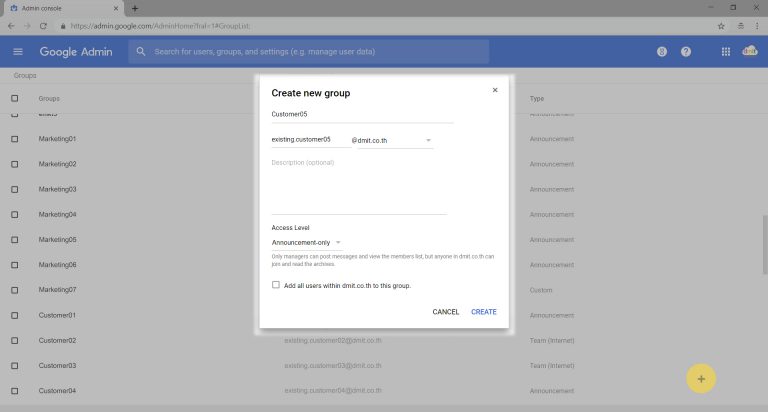Bookmark this page with star icon
This screenshot has height=412, width=768.
pyautogui.click(x=721, y=25)
